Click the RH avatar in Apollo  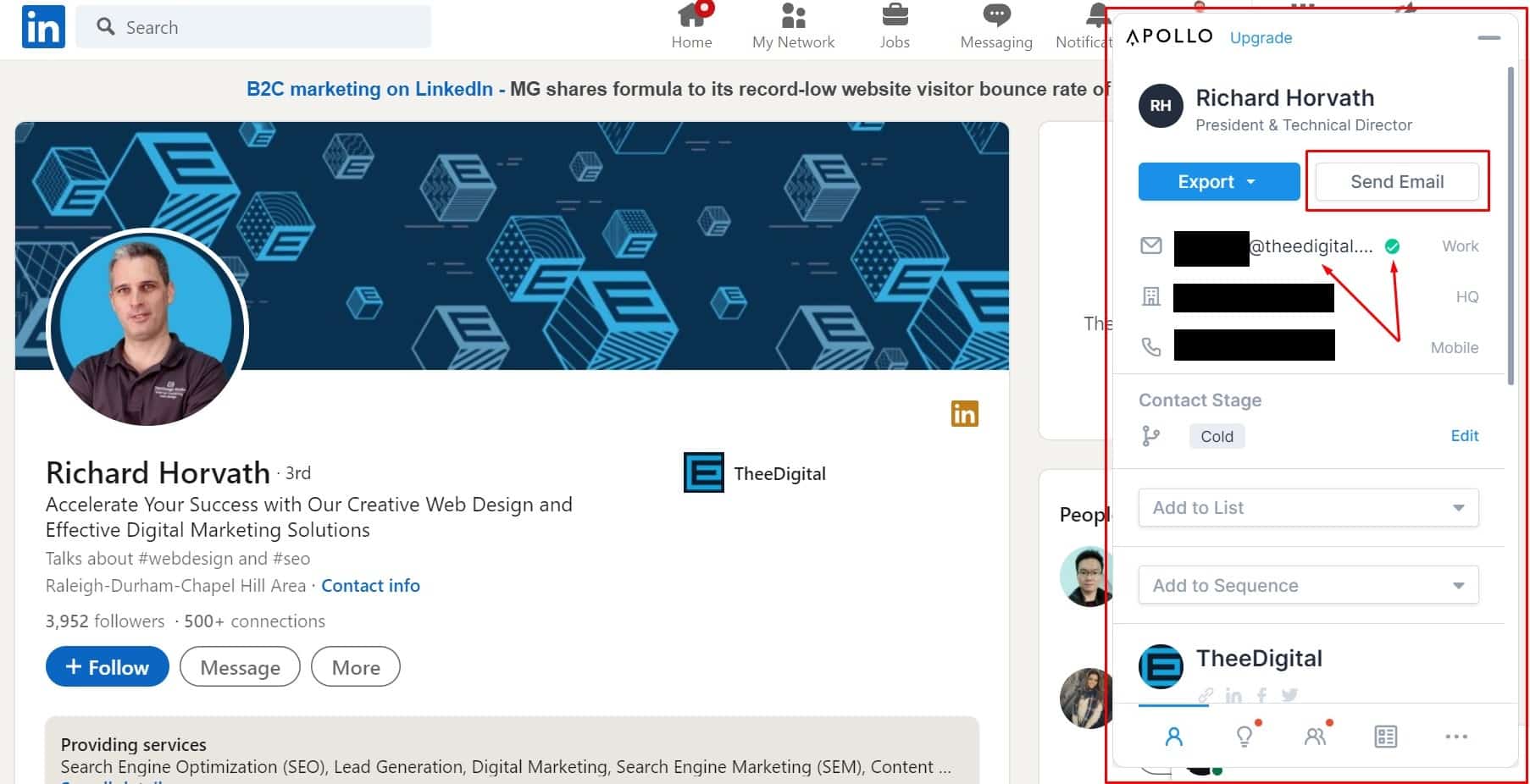tap(1161, 106)
